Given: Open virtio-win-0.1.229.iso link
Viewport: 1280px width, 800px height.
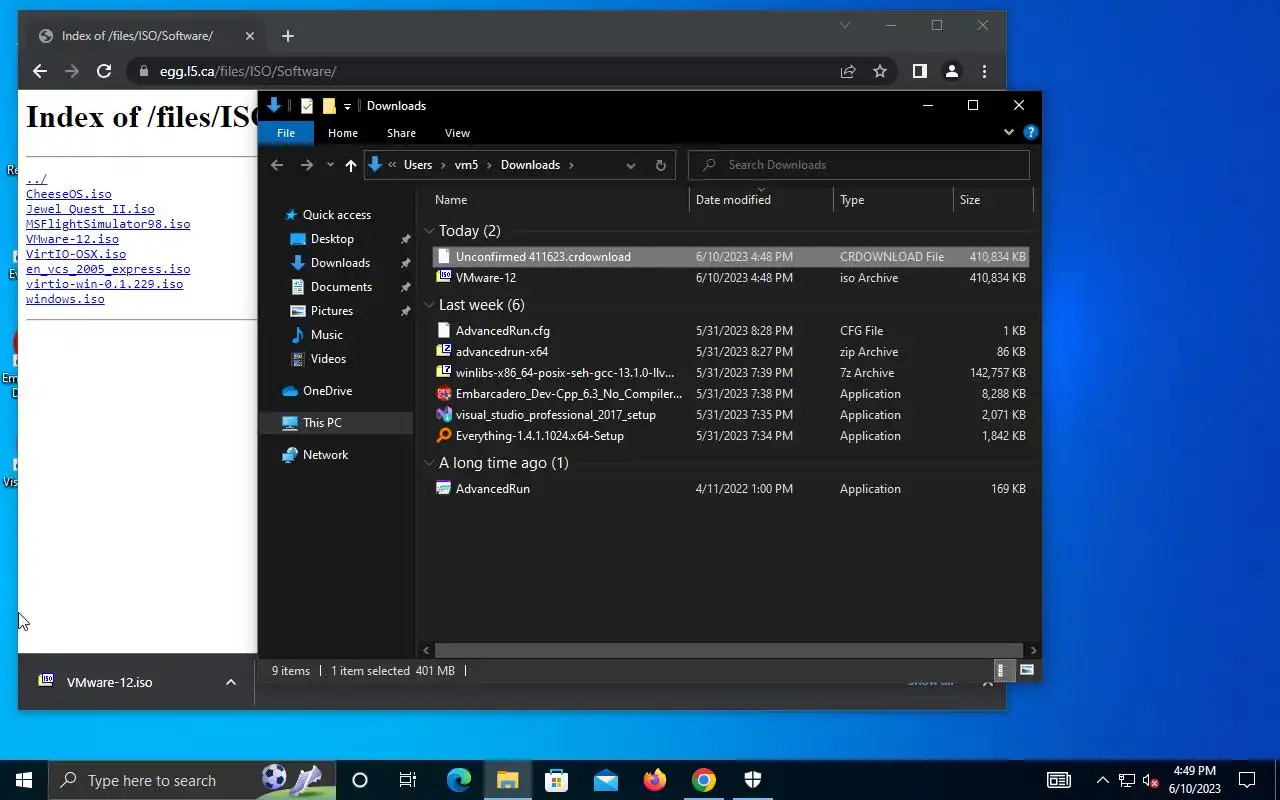Looking at the screenshot, I should [104, 284].
